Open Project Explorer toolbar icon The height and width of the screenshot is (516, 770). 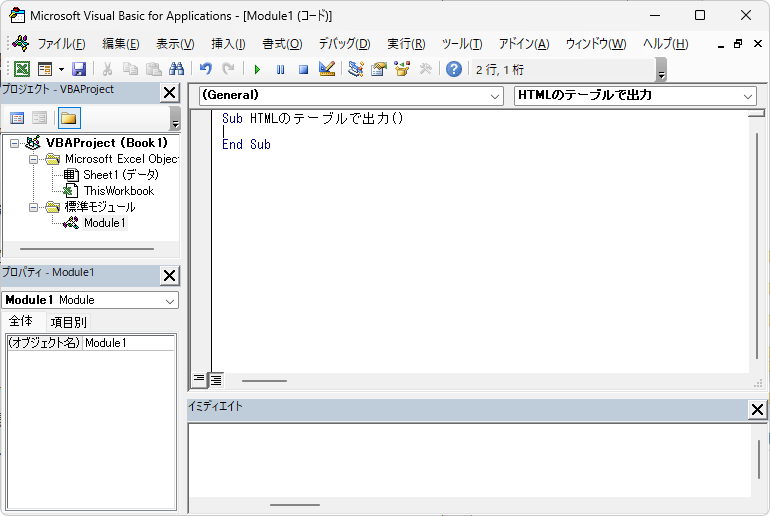pyautogui.click(x=356, y=69)
